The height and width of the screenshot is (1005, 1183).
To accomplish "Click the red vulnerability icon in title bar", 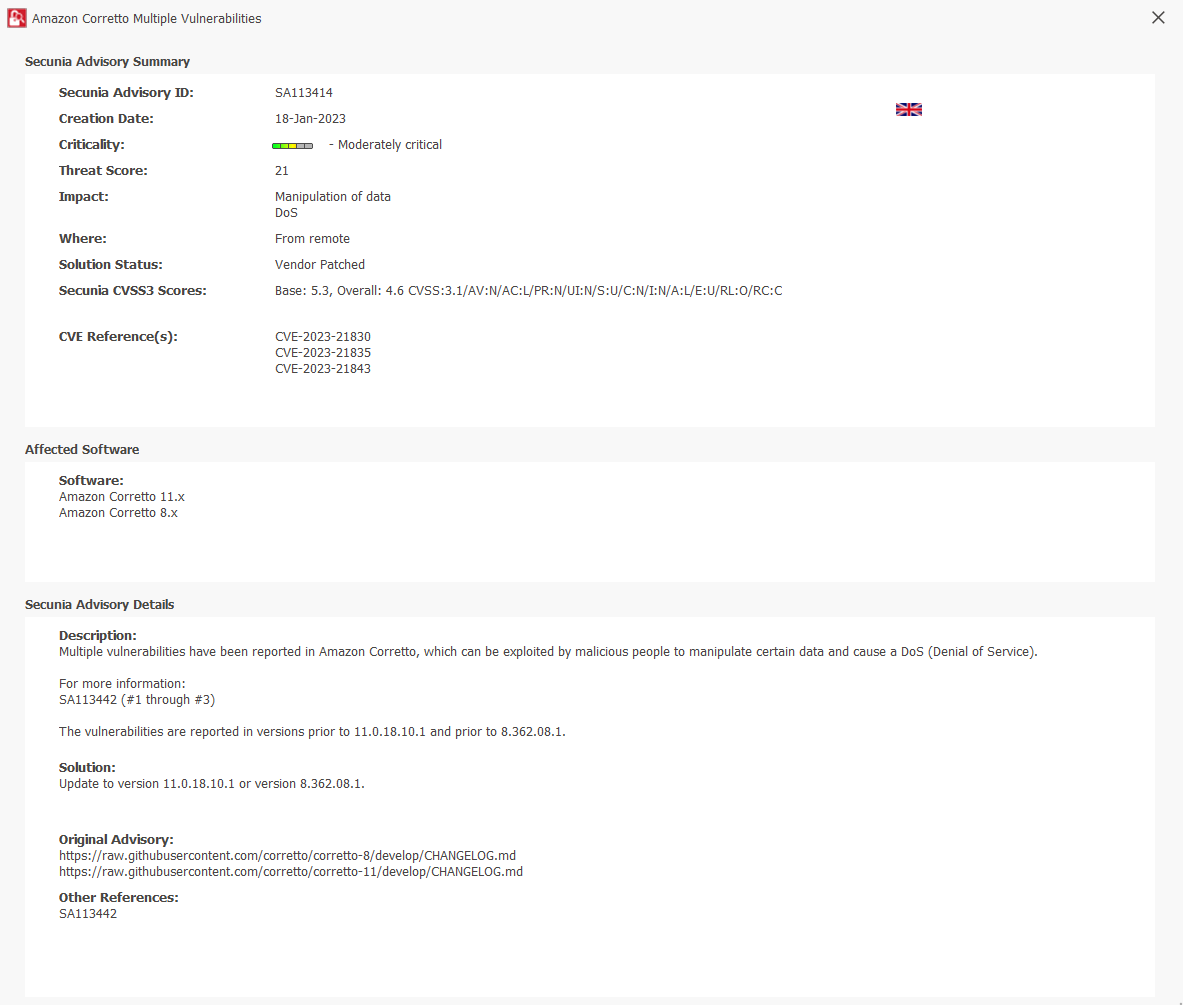I will pos(16,18).
